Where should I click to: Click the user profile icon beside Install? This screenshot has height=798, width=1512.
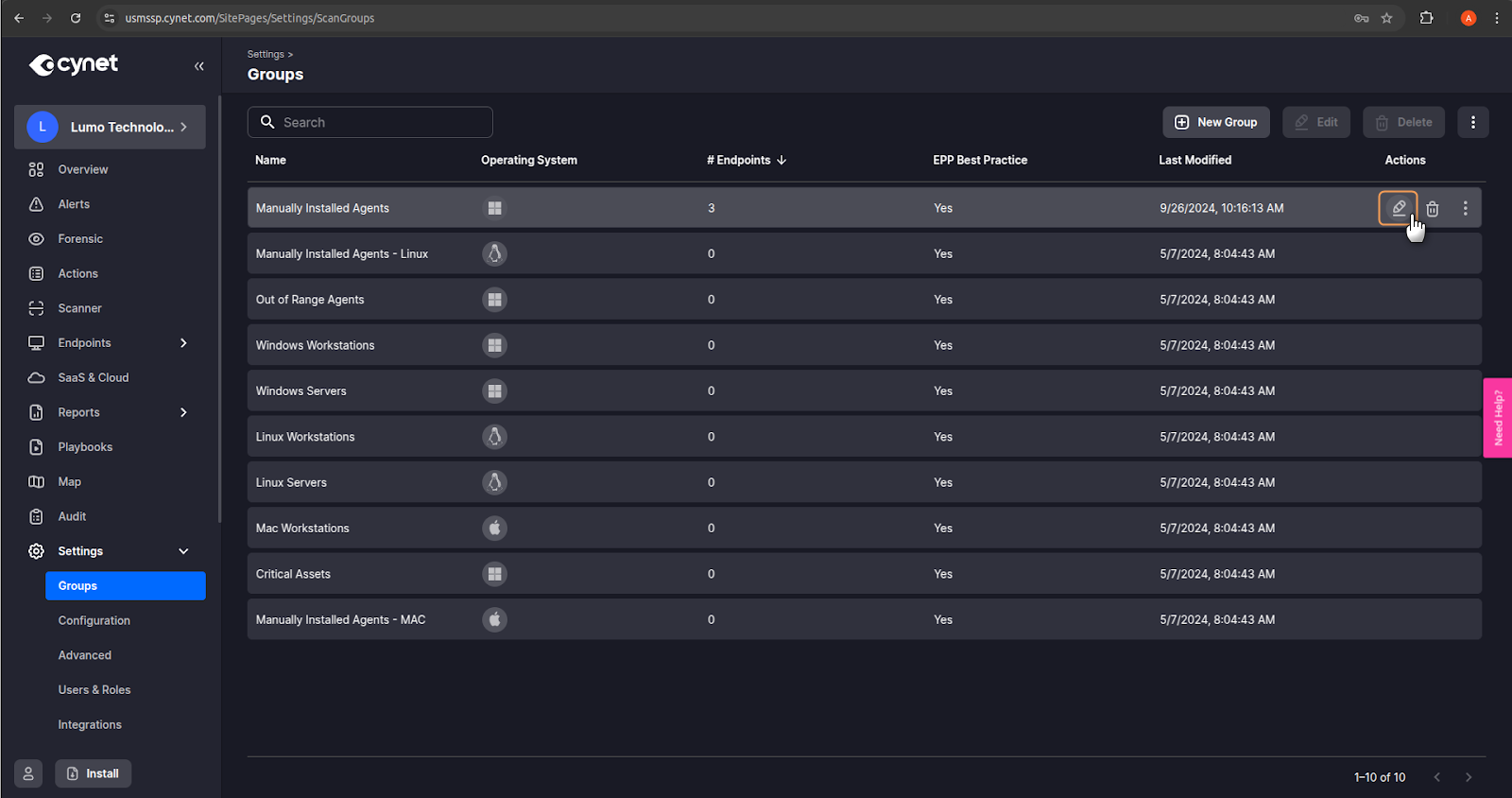28,773
